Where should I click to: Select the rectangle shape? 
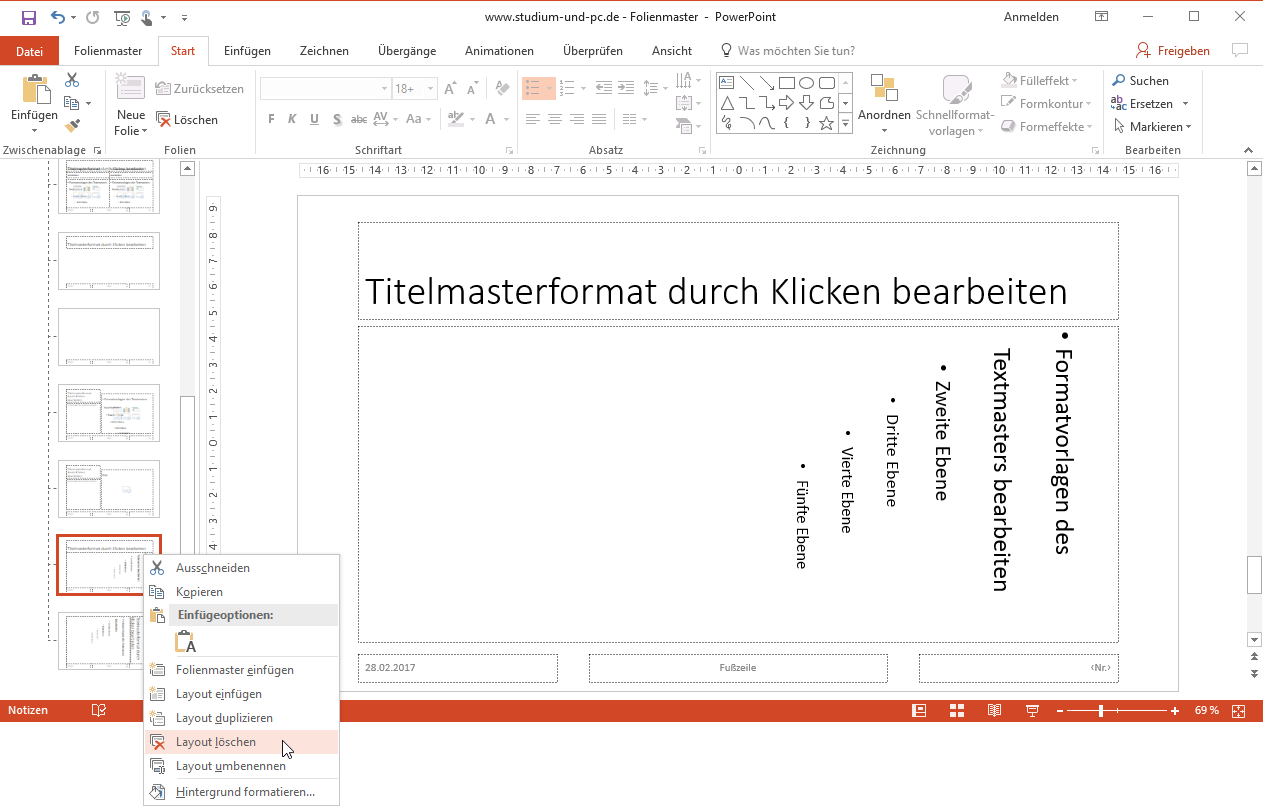point(787,82)
